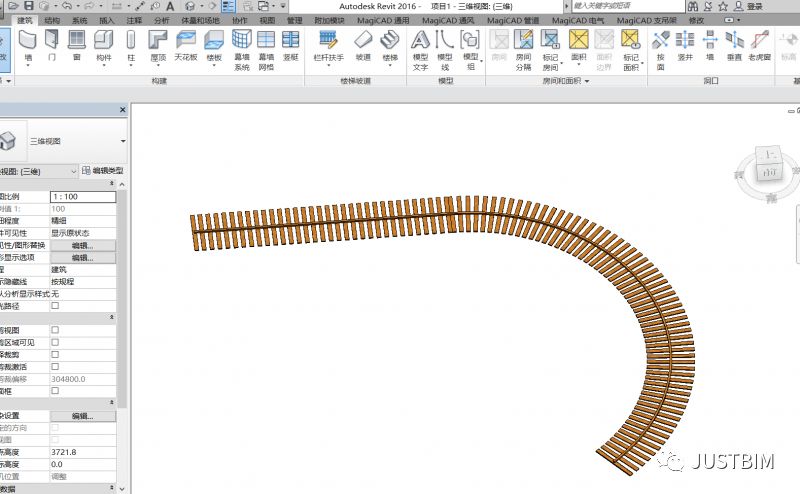Select the Vertical (垂直) opening tool
The height and width of the screenshot is (494, 800).
[x=734, y=45]
